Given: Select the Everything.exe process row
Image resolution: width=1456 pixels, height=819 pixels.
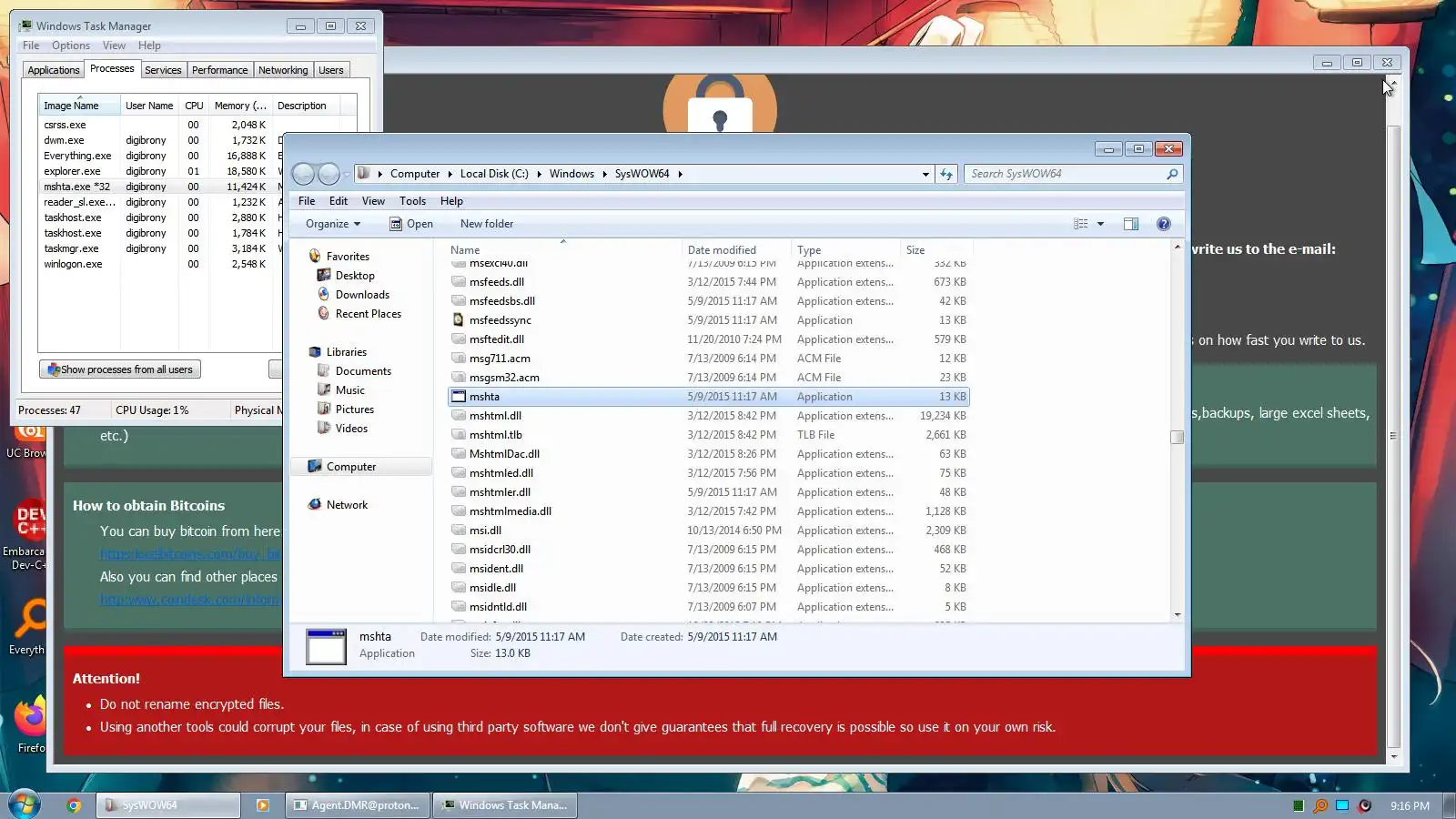Looking at the screenshot, I should click(160, 156).
